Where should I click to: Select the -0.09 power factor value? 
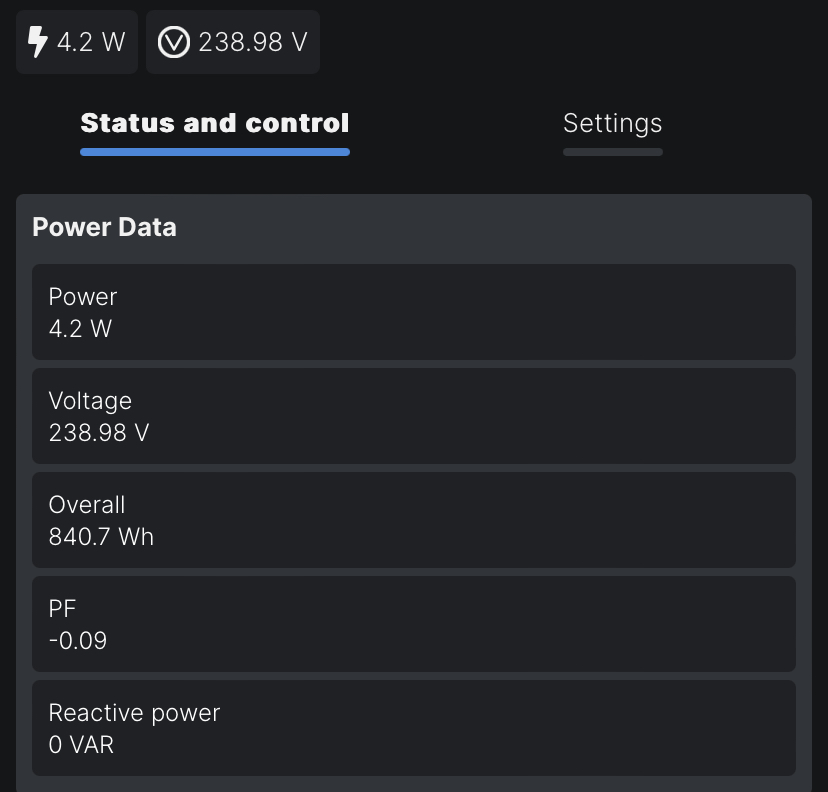(78, 640)
